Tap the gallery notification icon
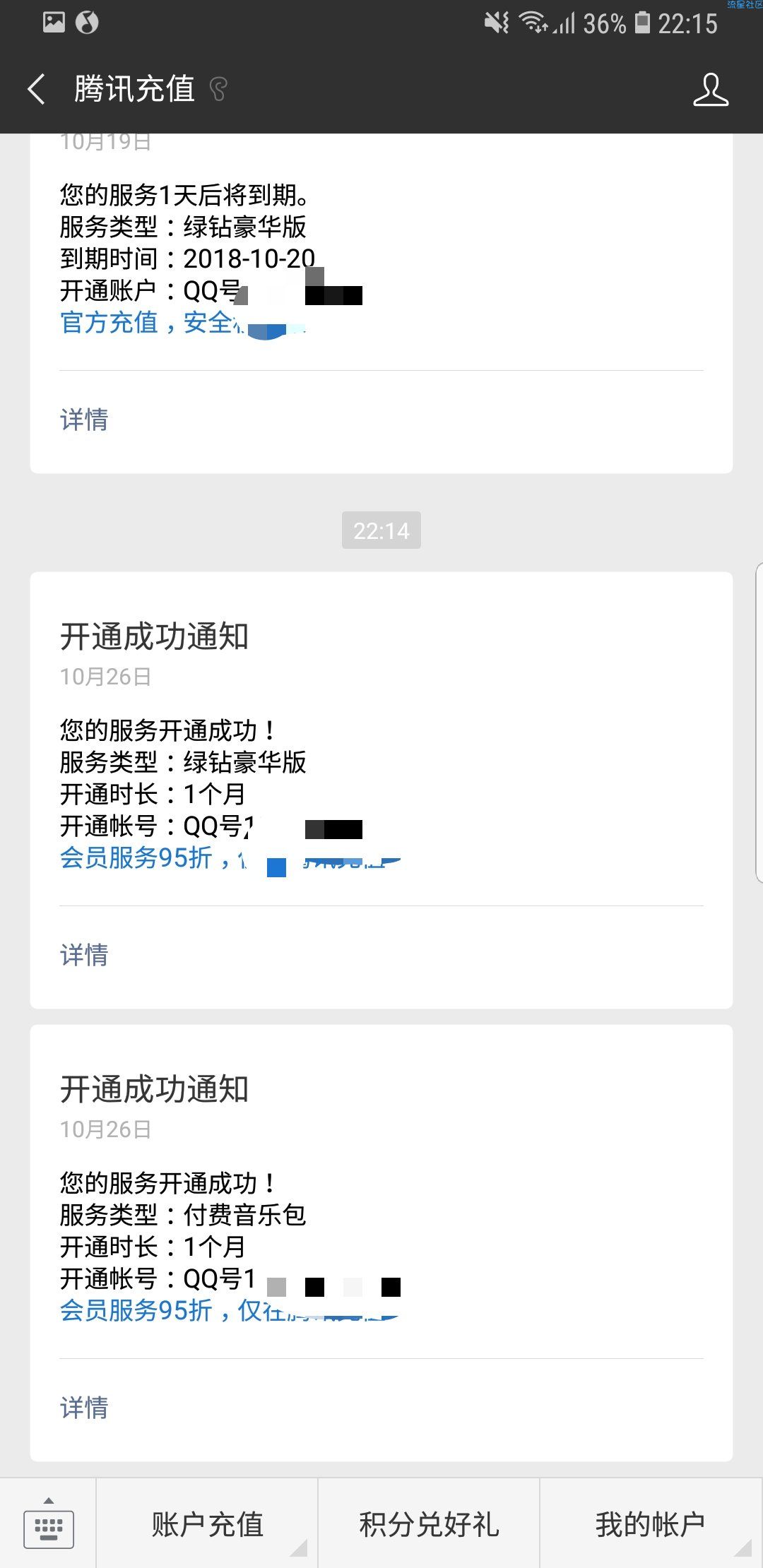763x1568 pixels. [x=54, y=23]
